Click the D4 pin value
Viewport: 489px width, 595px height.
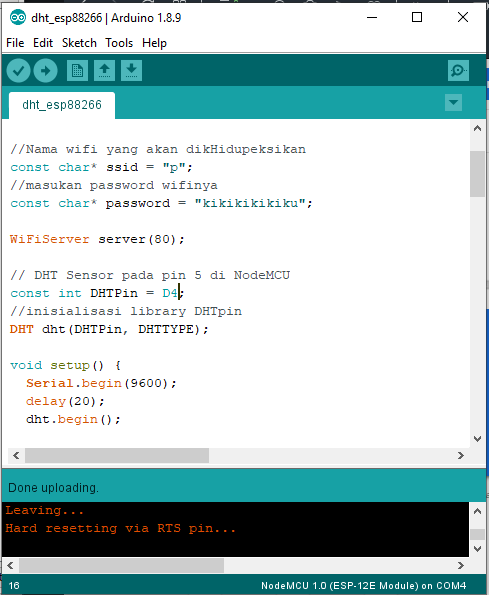170,293
